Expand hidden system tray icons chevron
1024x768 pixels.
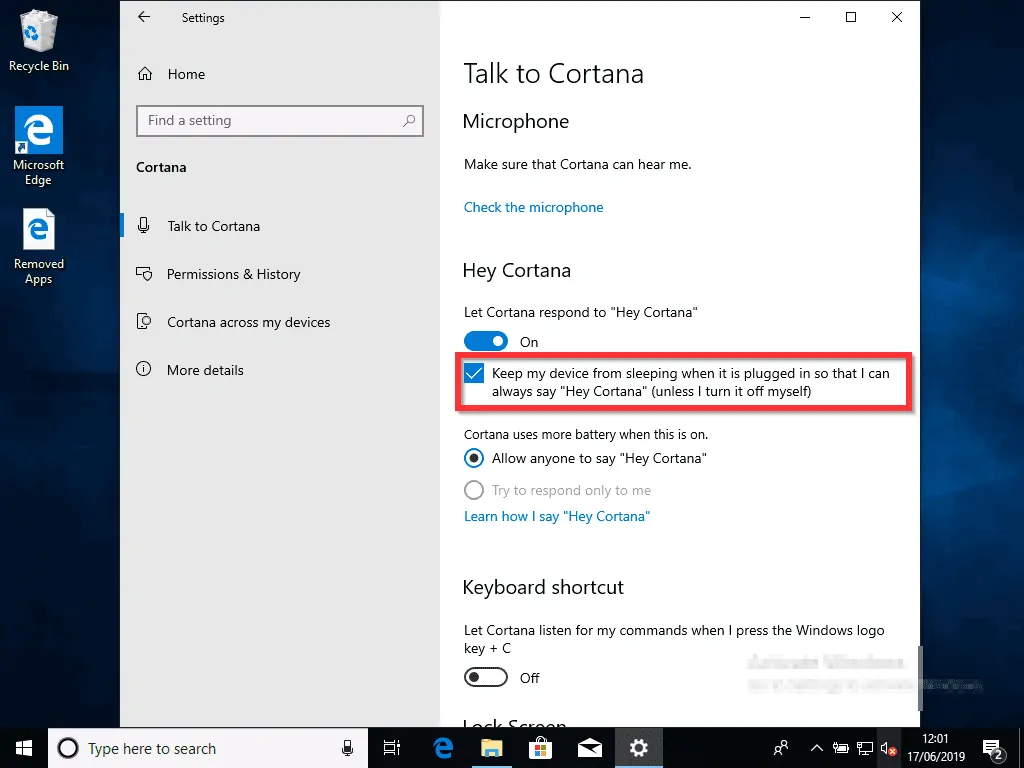coord(816,748)
